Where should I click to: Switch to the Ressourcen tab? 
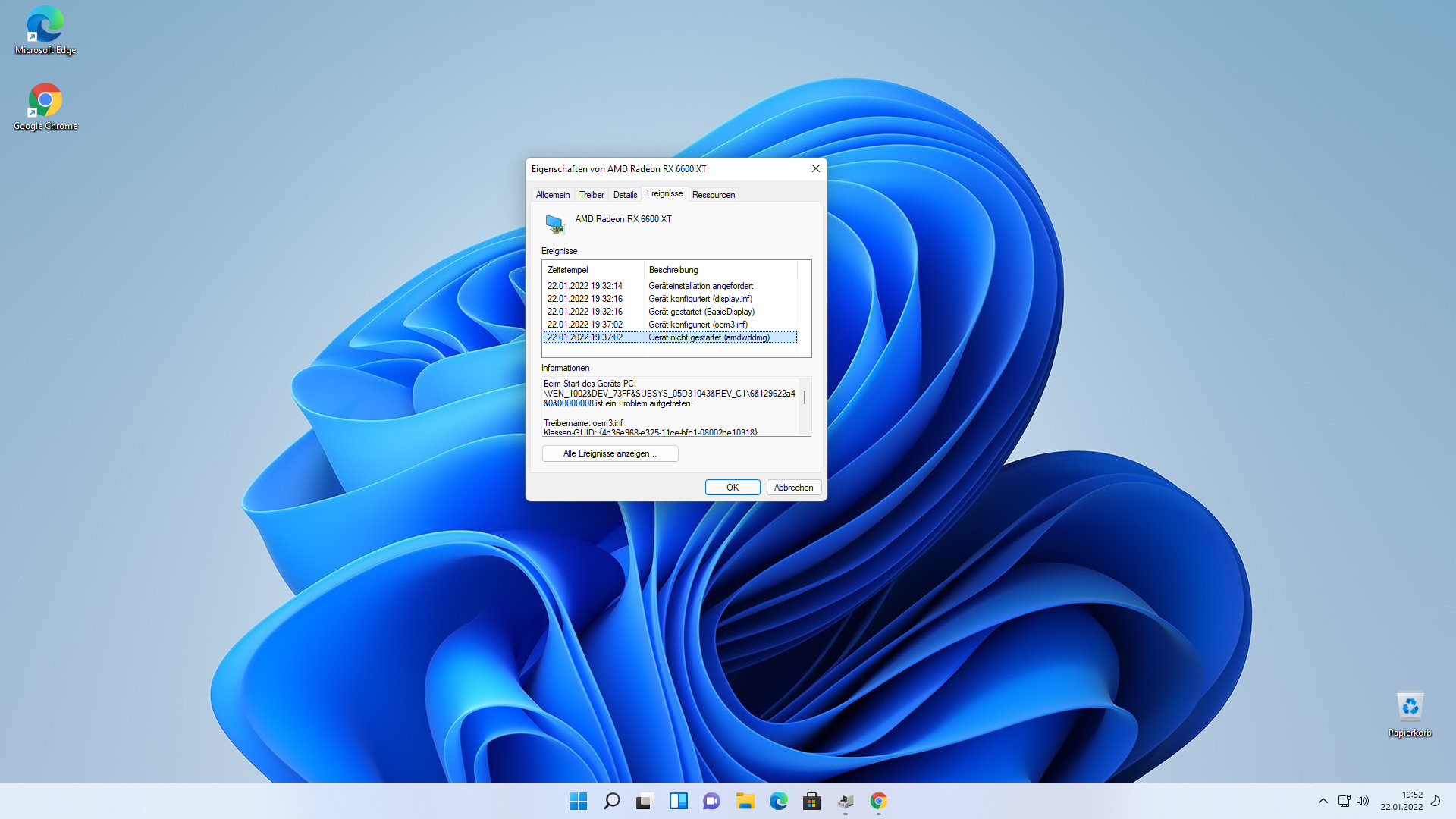click(x=713, y=195)
